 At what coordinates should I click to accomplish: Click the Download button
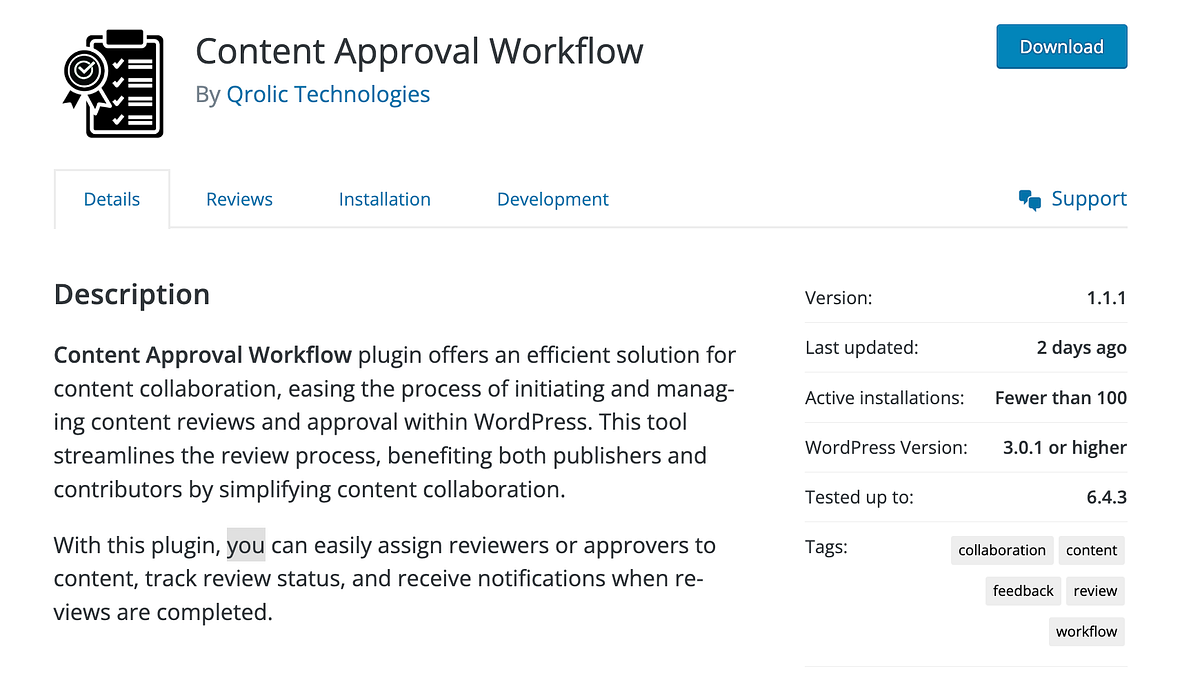tap(1061, 46)
